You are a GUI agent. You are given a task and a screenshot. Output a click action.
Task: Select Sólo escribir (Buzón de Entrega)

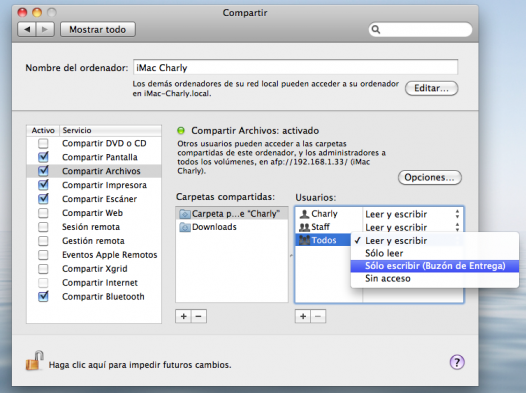[434, 266]
